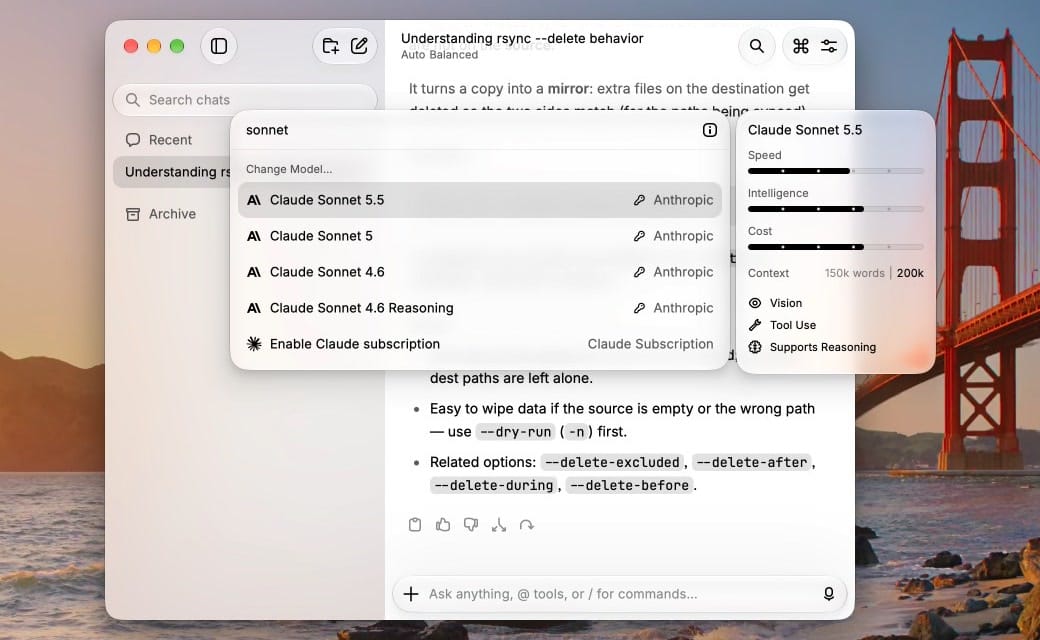Image resolution: width=1040 pixels, height=640 pixels.
Task: Click the "--delete-excluded" code snippet
Action: 612,462
